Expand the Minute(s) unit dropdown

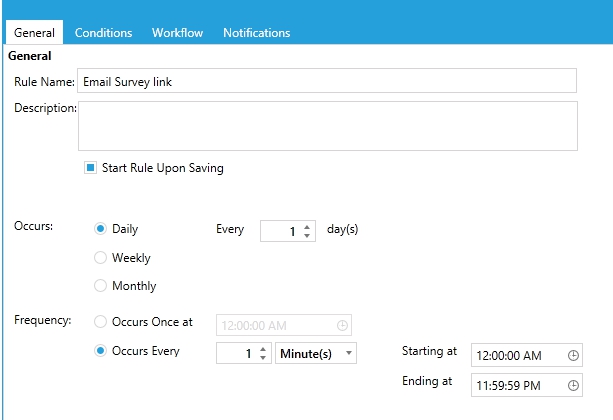tap(316, 353)
